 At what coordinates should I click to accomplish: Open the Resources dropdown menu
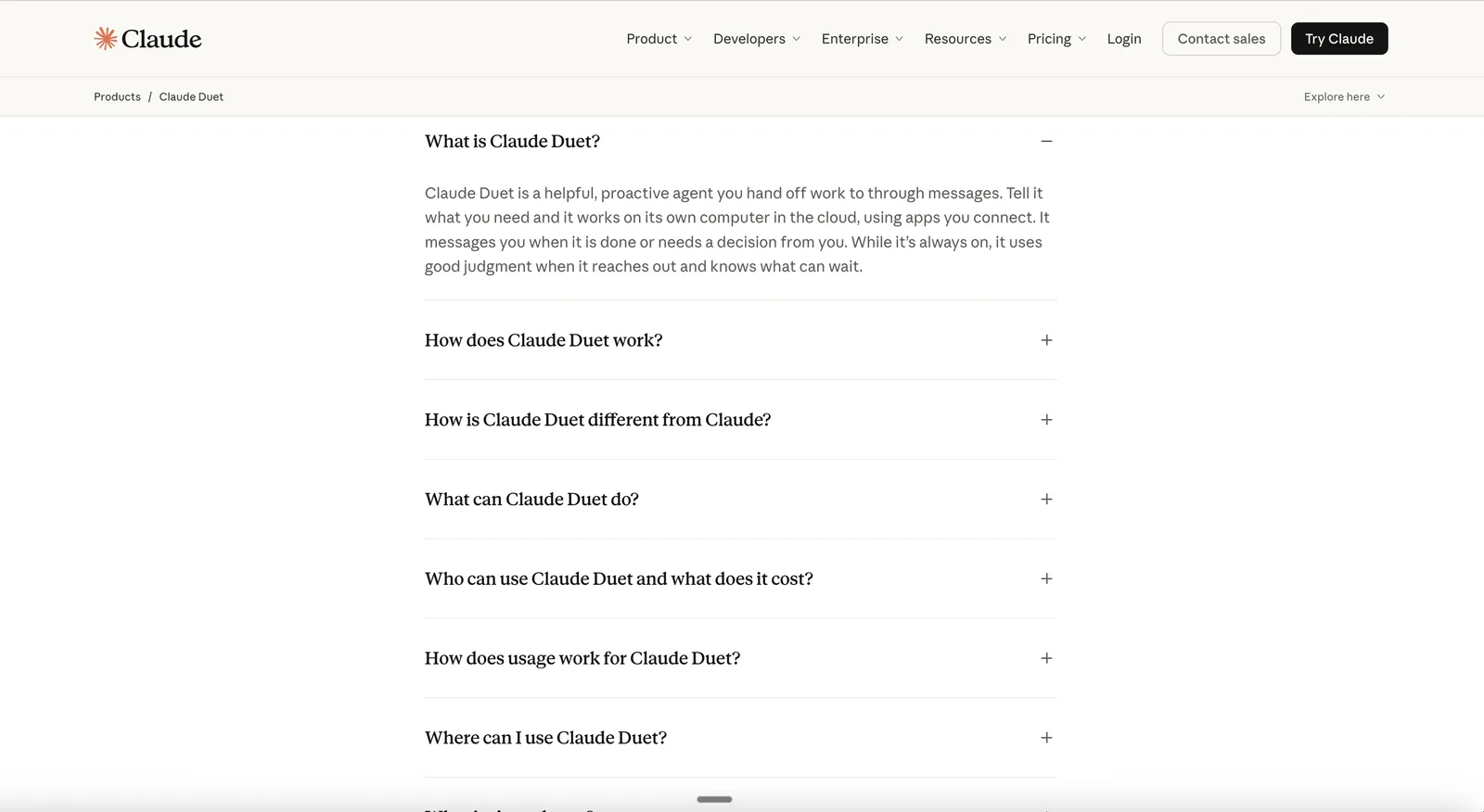tap(965, 39)
